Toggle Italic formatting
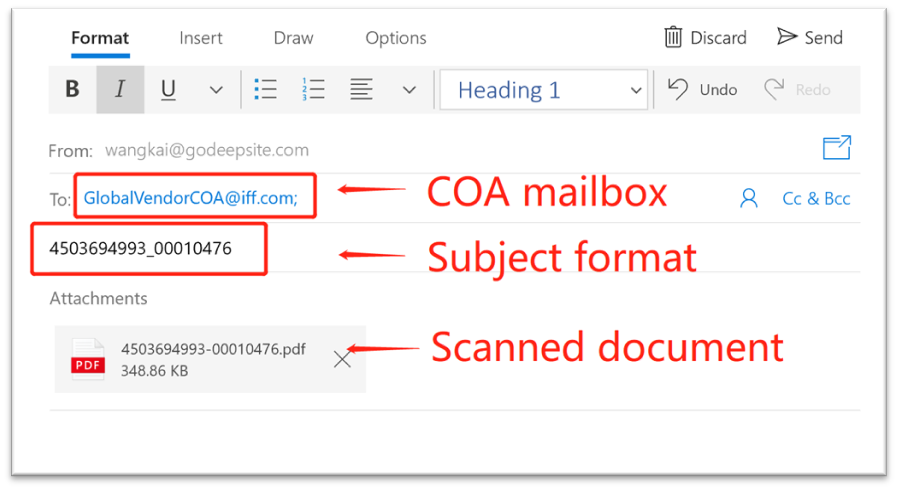 click(120, 90)
